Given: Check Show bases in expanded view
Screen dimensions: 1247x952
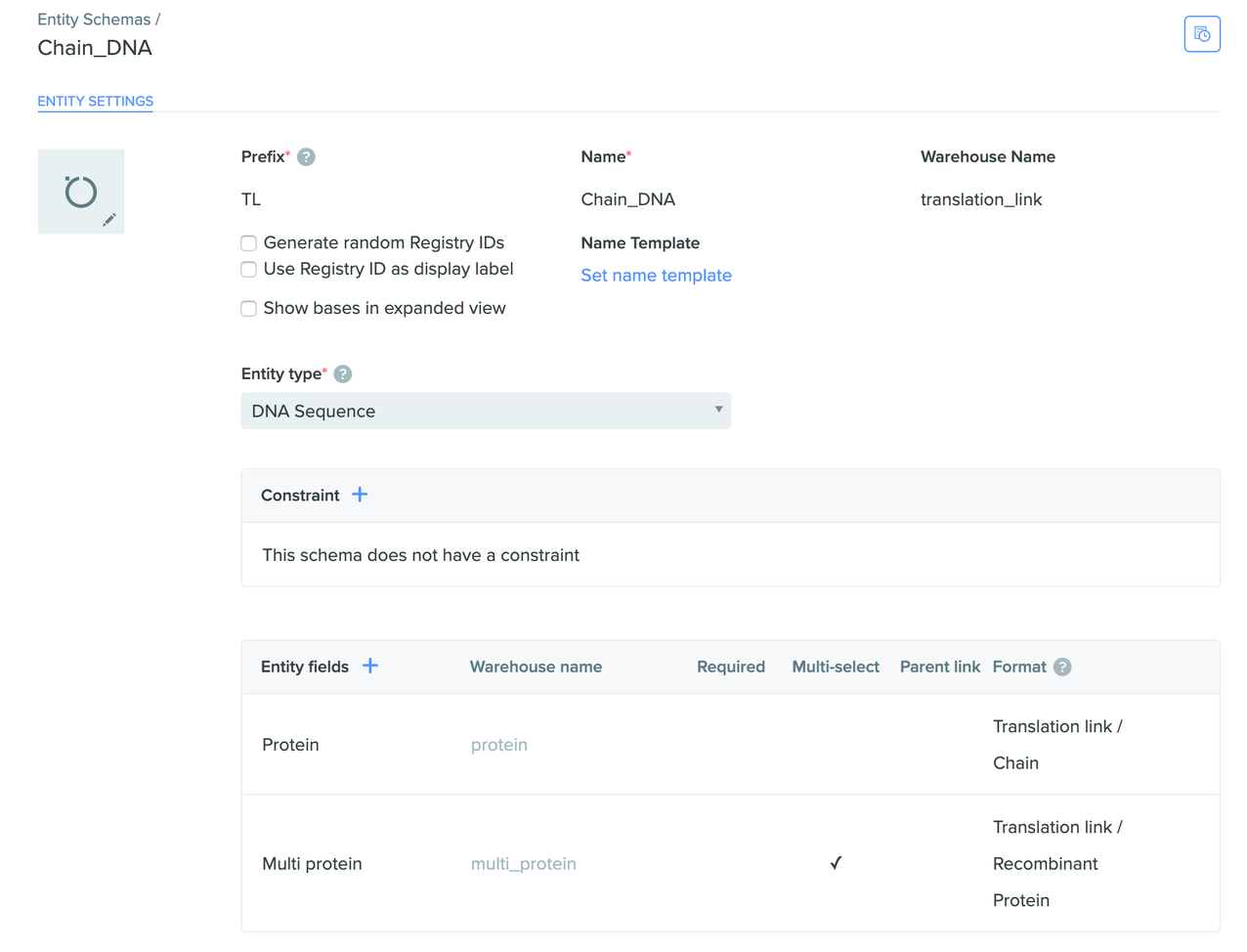Looking at the screenshot, I should point(249,309).
